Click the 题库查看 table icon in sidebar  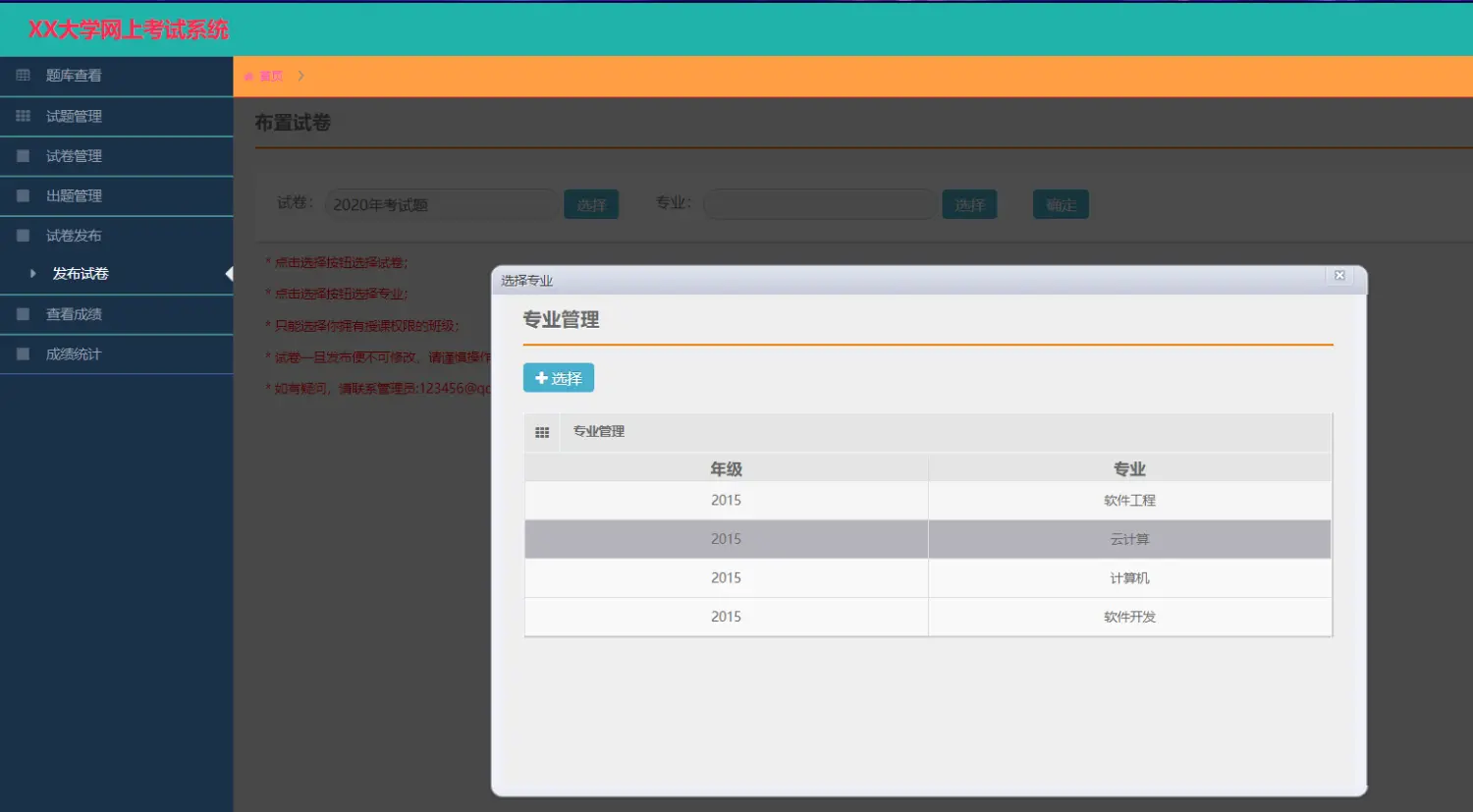tap(23, 76)
